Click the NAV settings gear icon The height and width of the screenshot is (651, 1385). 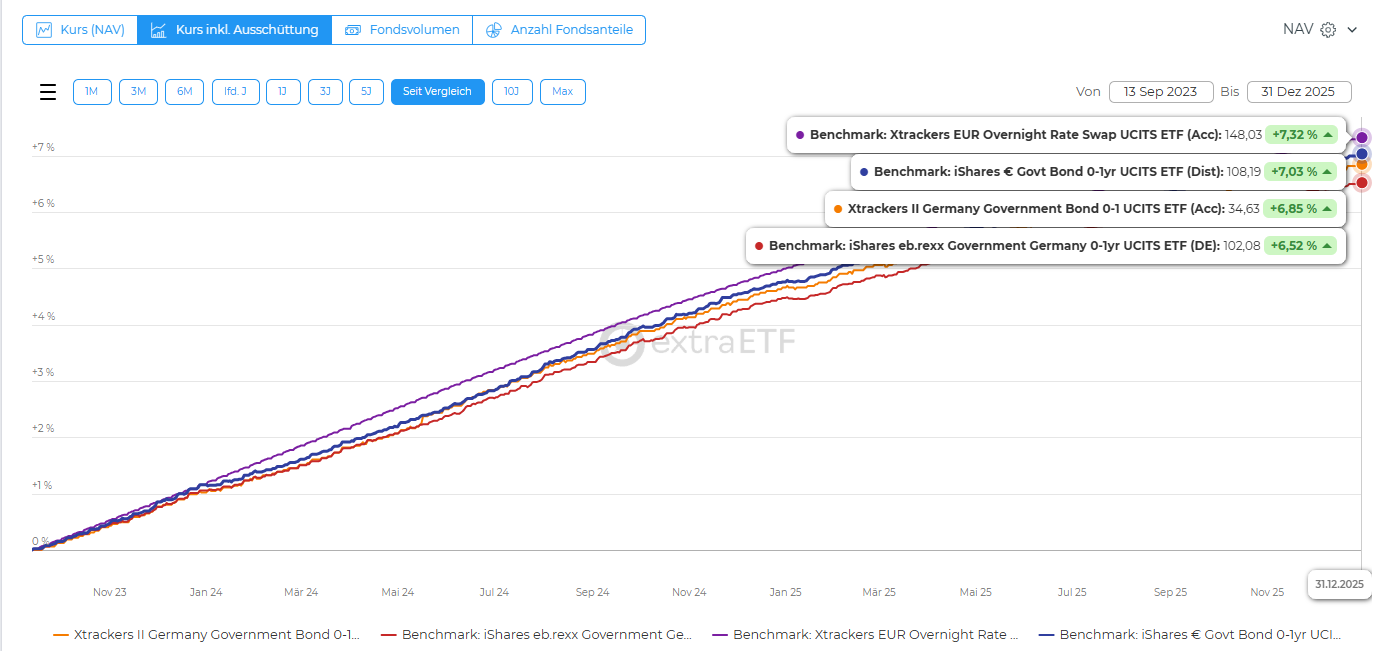[x=1328, y=30]
